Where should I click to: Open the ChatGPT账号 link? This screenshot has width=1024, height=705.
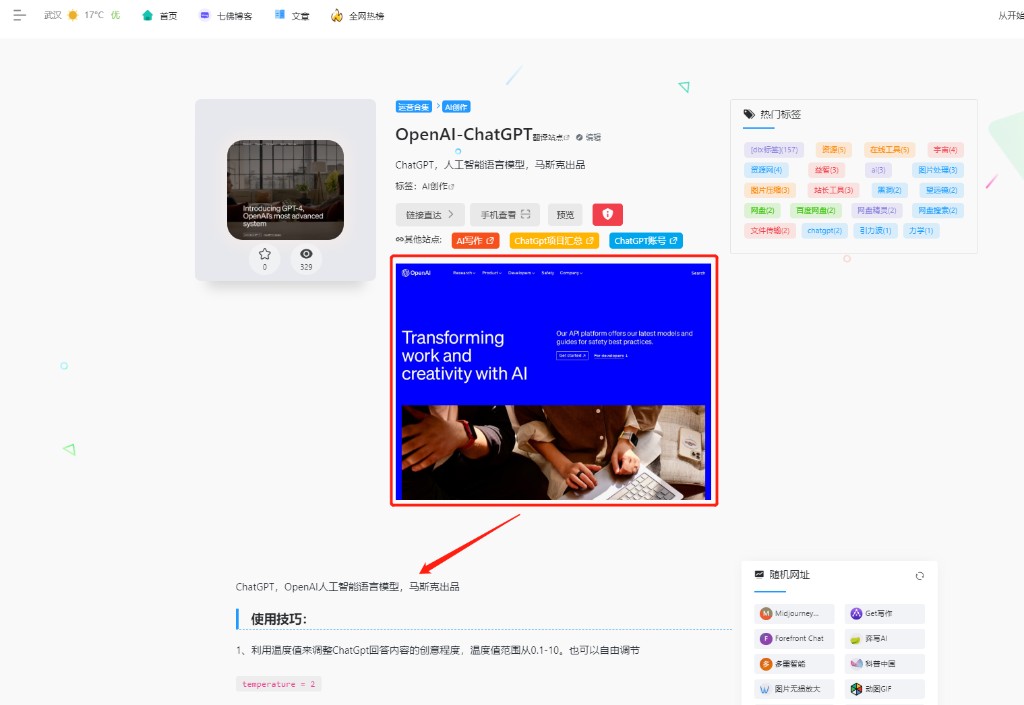(x=646, y=241)
